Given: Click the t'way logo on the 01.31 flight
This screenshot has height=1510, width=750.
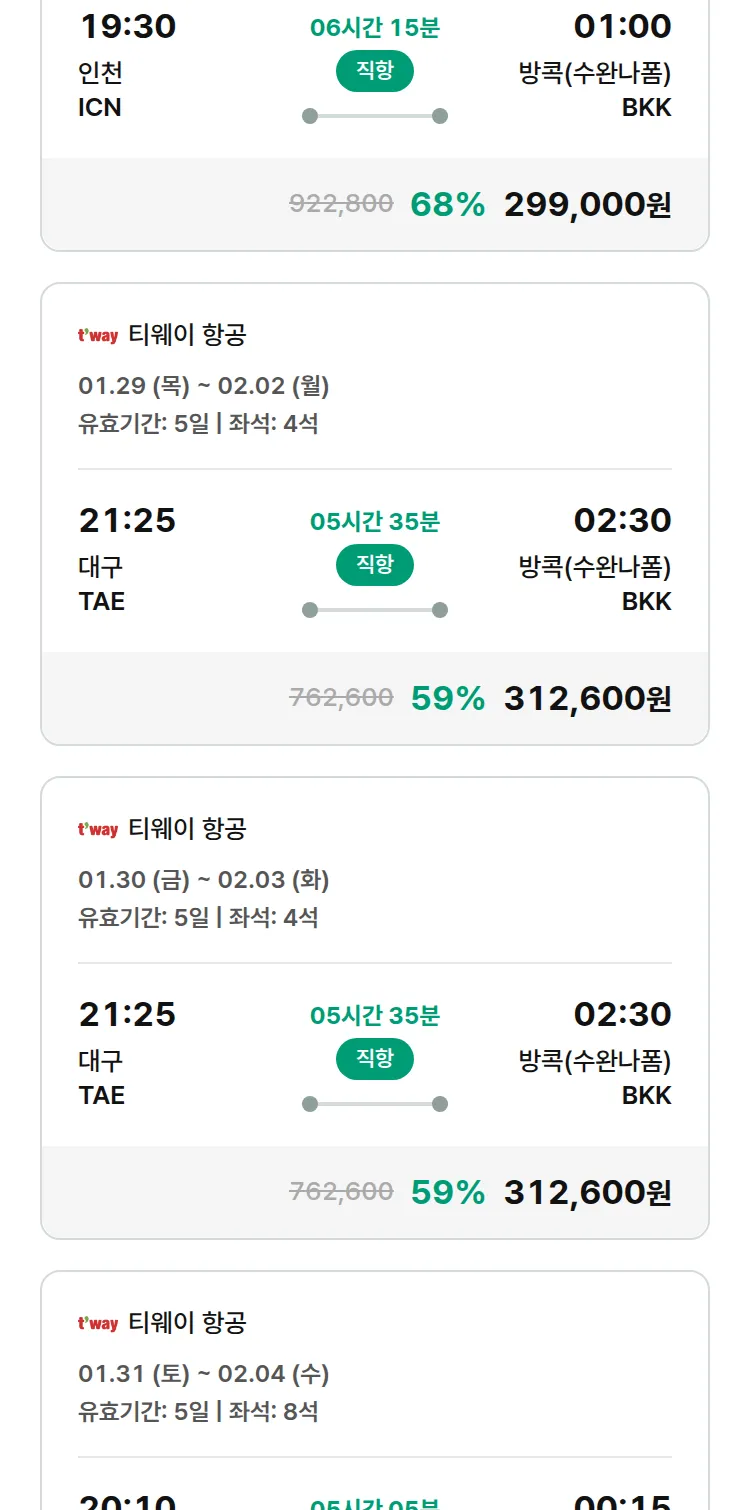Looking at the screenshot, I should [x=98, y=1324].
